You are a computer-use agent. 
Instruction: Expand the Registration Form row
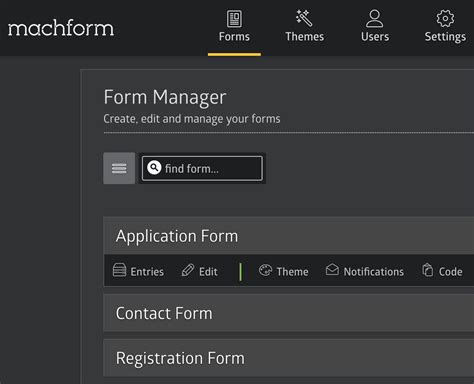tap(289, 358)
